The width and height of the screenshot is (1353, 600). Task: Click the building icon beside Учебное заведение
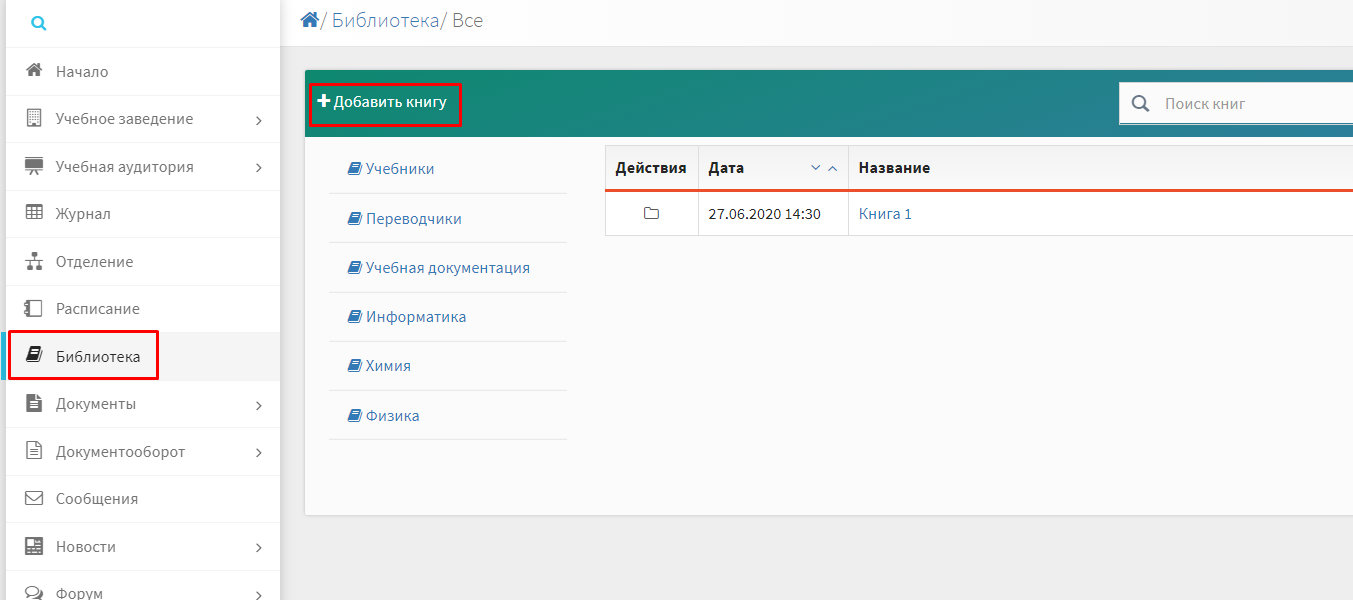34,118
